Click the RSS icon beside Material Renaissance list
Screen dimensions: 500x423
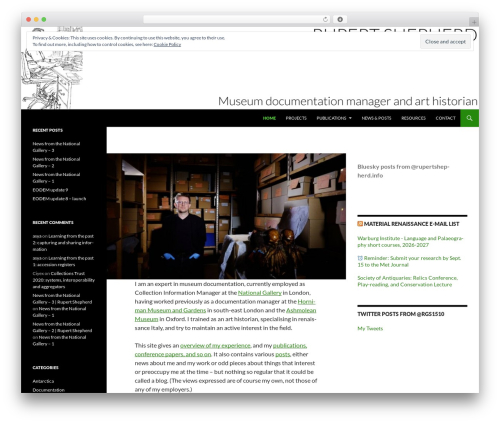tap(360, 224)
